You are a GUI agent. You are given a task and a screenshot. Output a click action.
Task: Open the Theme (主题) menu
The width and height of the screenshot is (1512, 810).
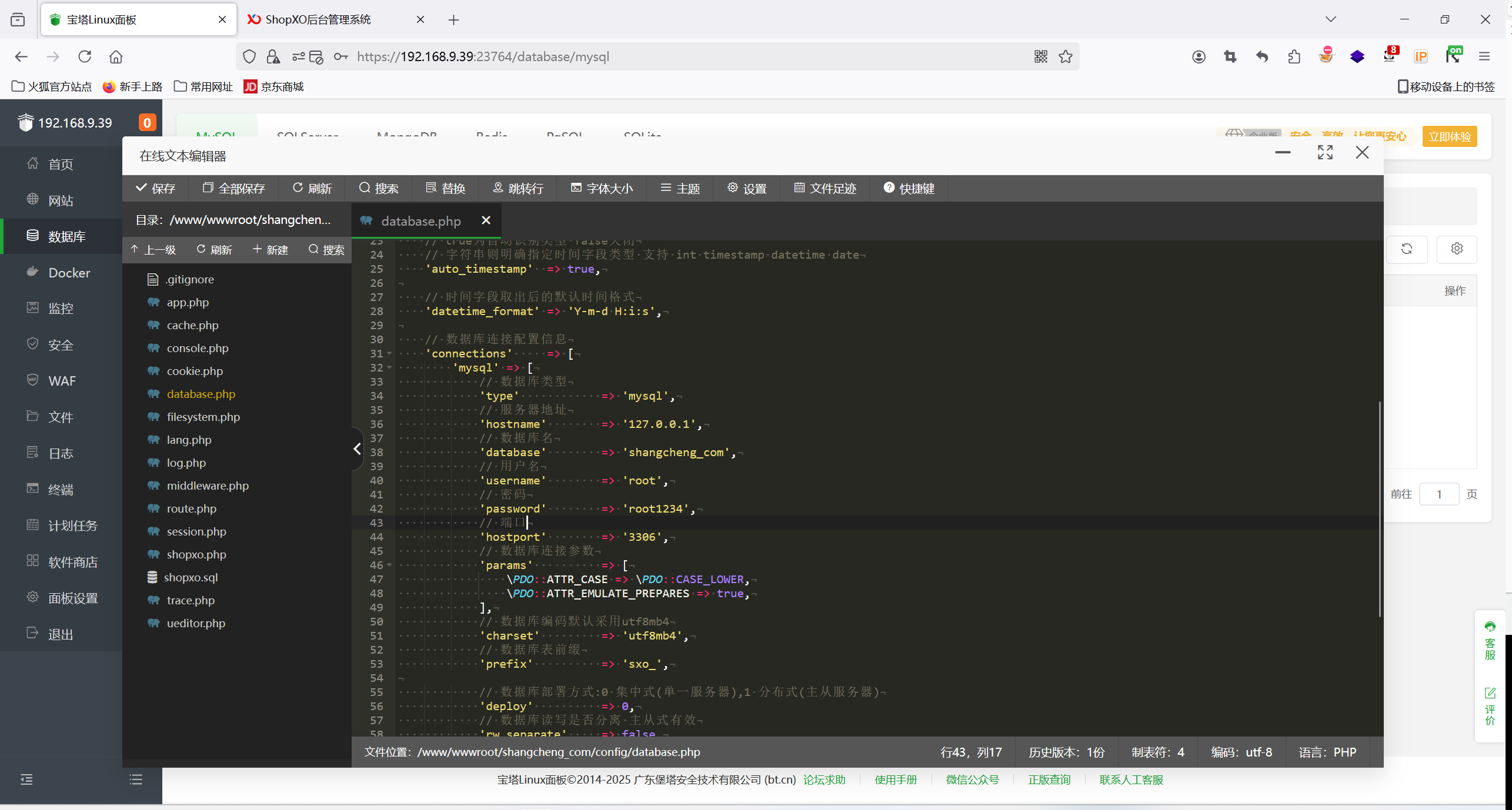[679, 188]
